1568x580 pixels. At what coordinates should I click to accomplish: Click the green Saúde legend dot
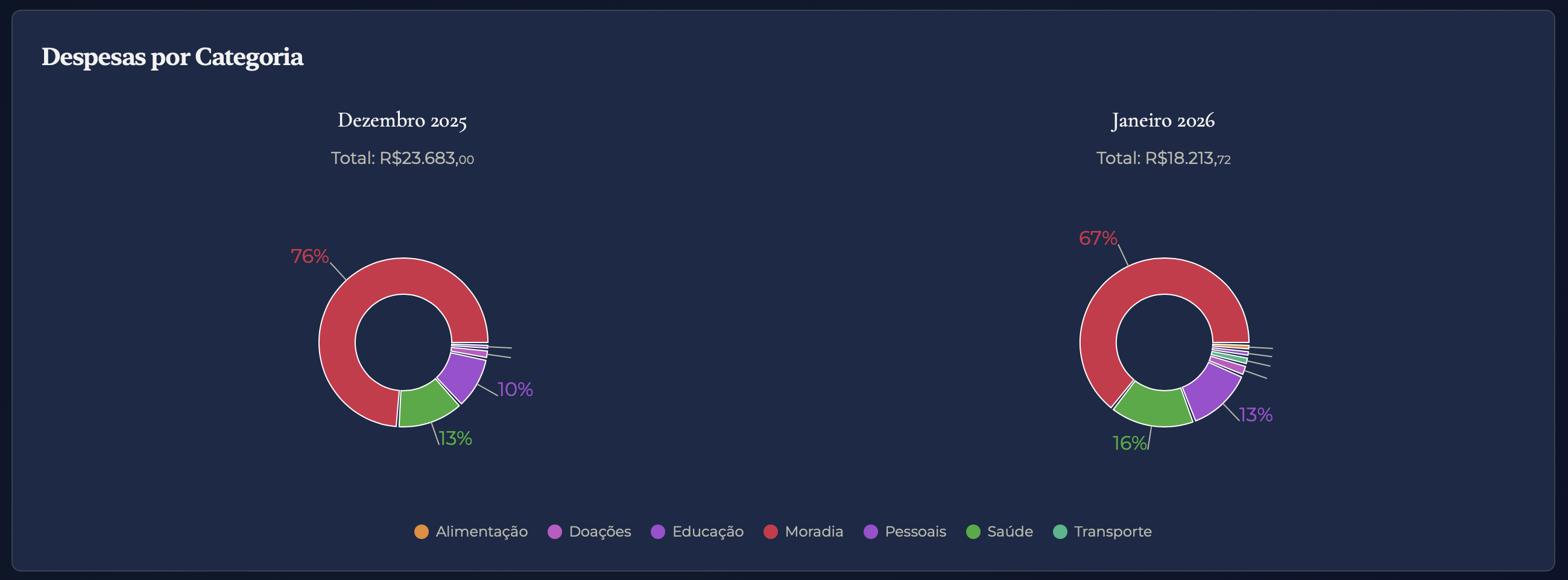point(973,531)
